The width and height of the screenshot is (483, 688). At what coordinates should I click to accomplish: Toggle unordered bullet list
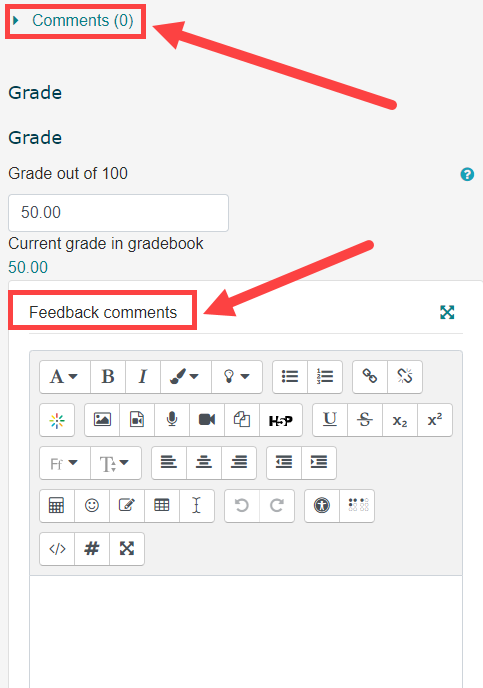(290, 377)
